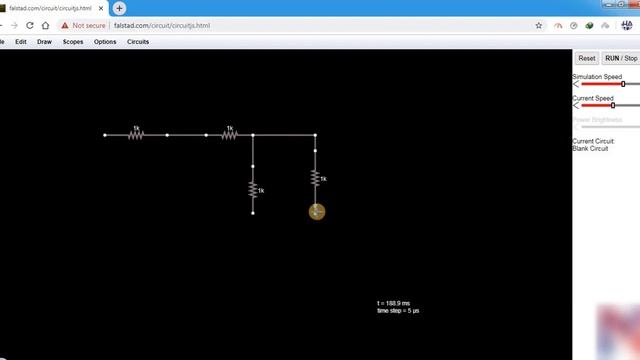Decrease Simulation Speed with left arrow

coord(576,84)
